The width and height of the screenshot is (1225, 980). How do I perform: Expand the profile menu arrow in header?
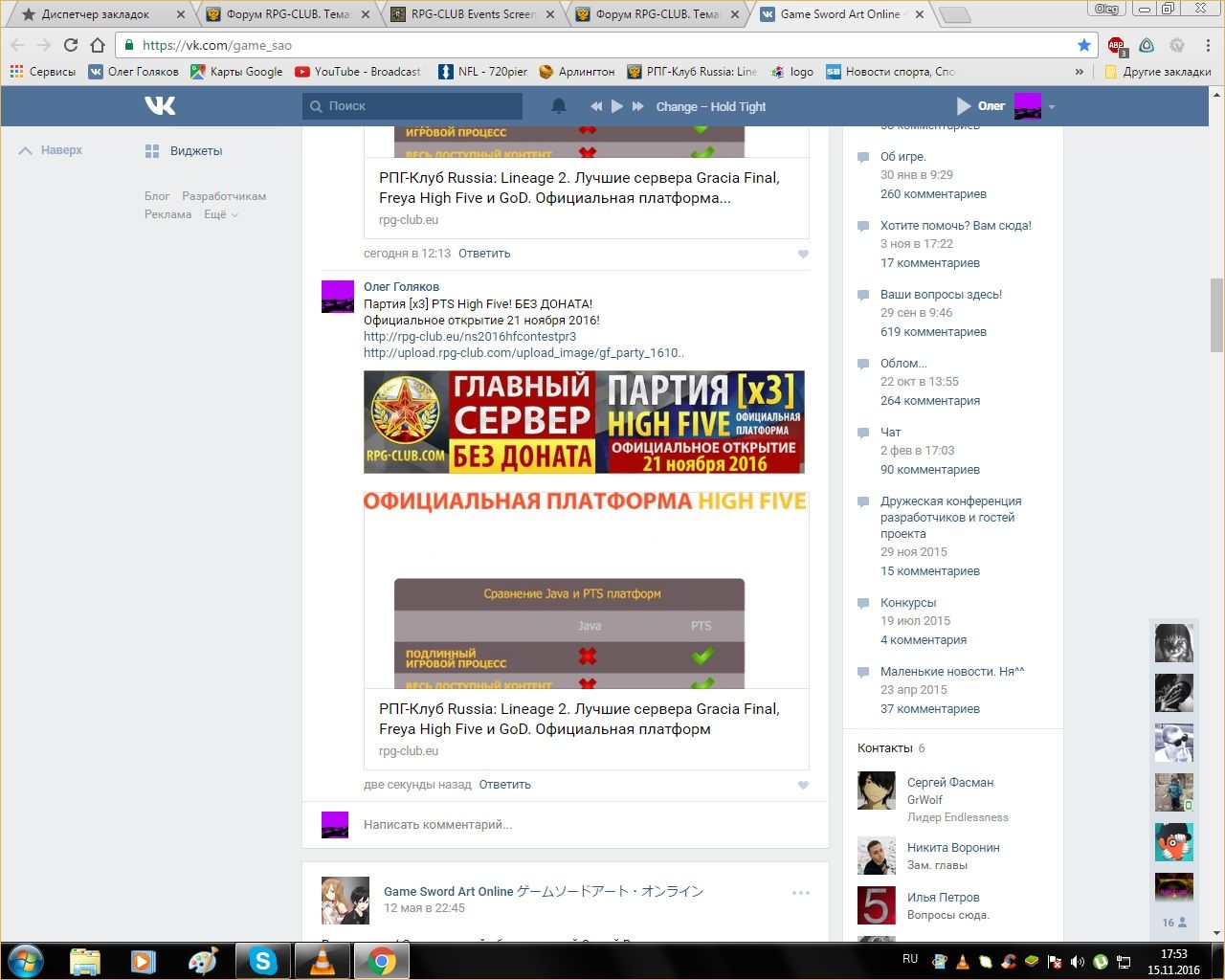[x=1052, y=107]
